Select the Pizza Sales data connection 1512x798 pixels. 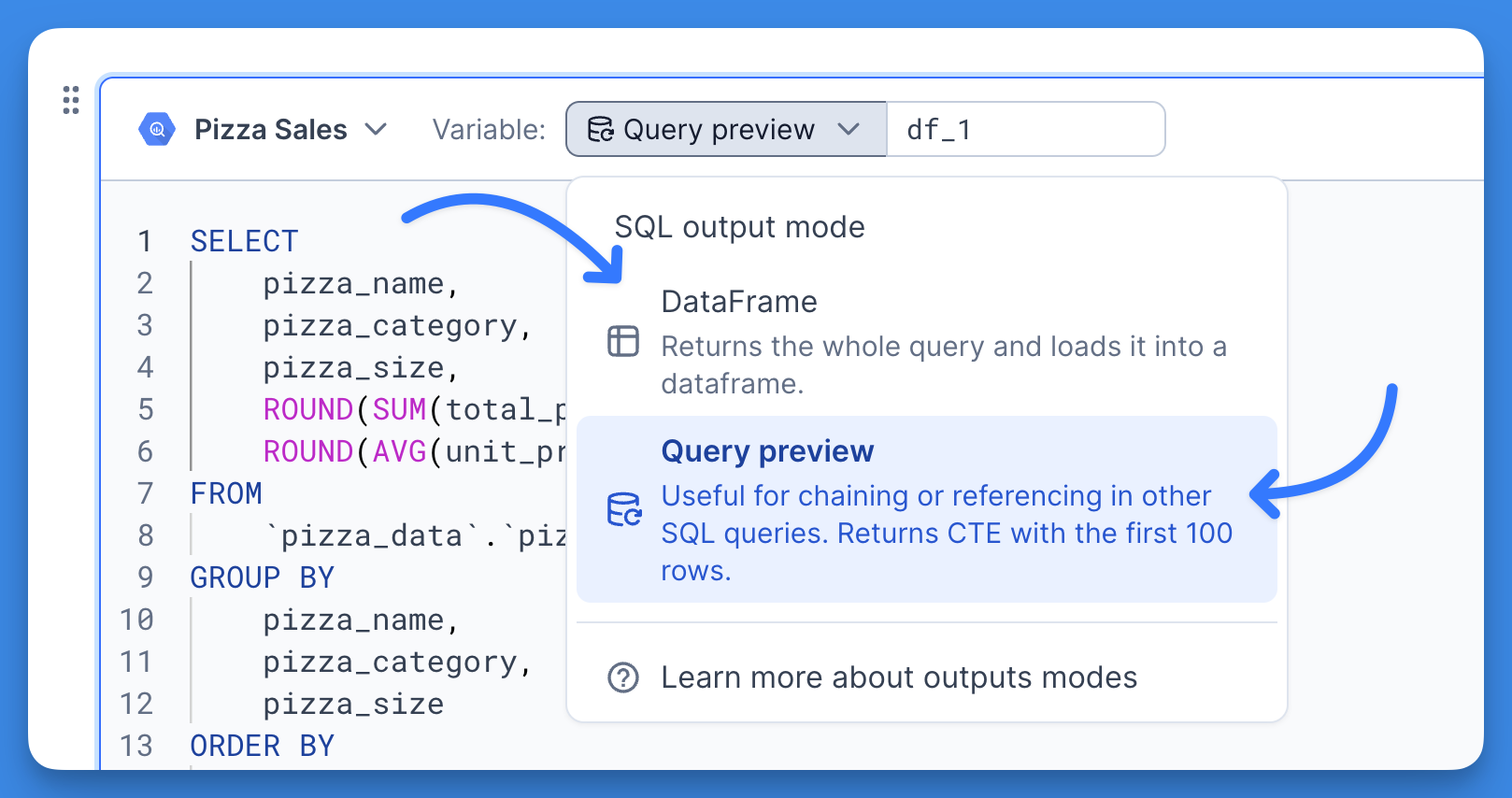click(x=271, y=129)
